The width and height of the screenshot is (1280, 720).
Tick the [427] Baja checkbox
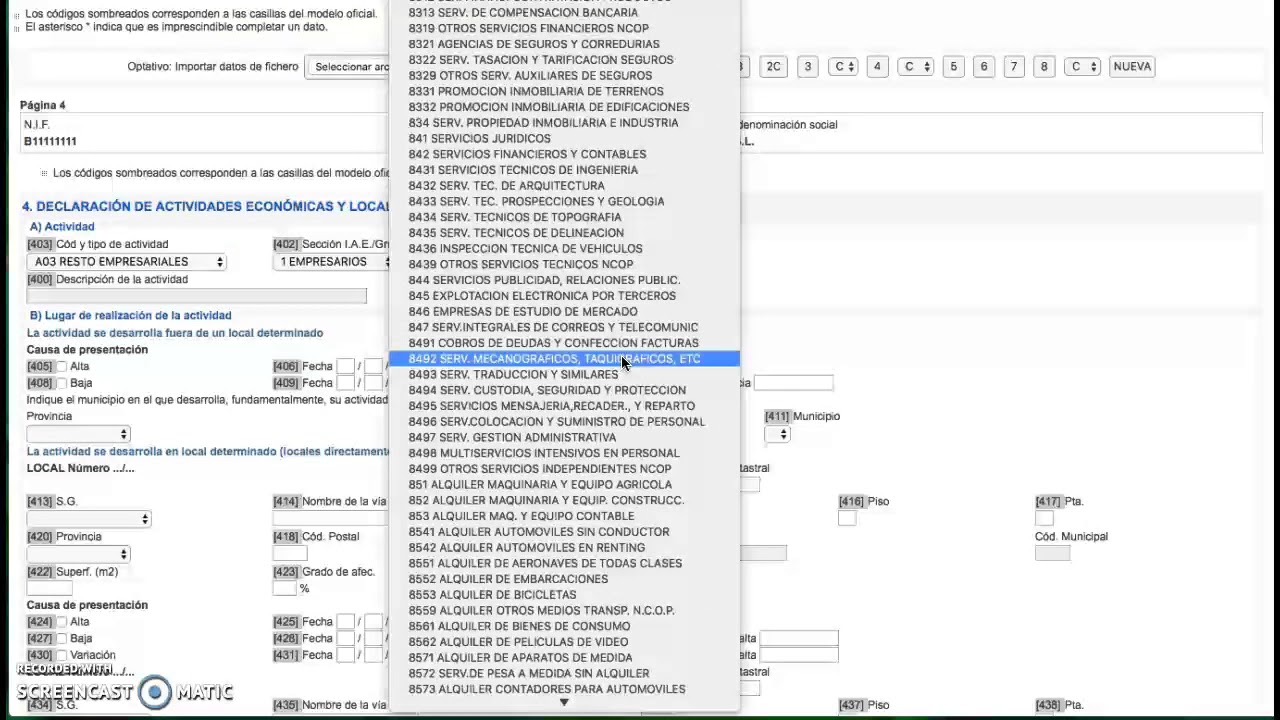point(62,638)
